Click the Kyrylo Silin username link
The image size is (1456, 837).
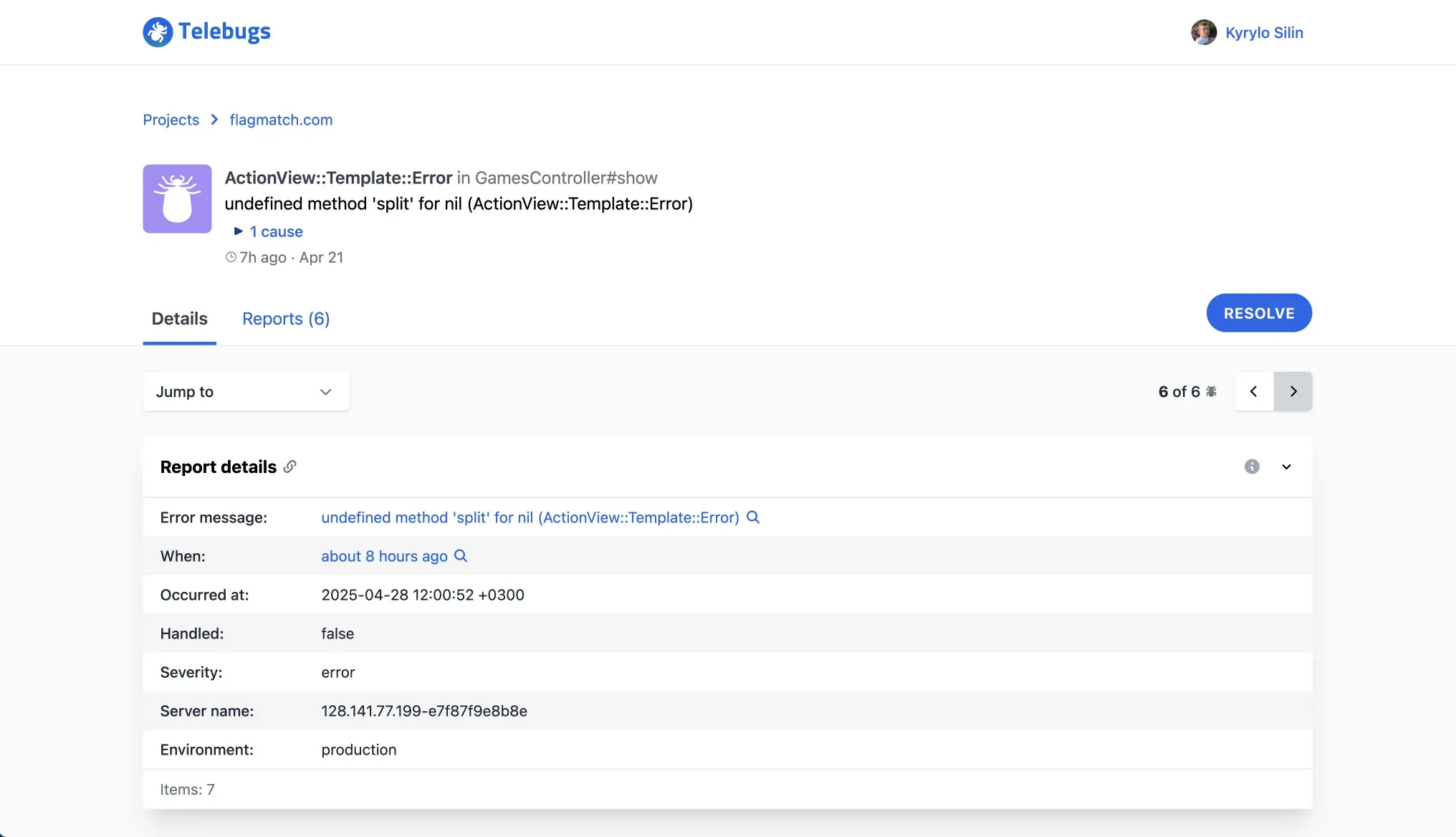pyautogui.click(x=1264, y=32)
